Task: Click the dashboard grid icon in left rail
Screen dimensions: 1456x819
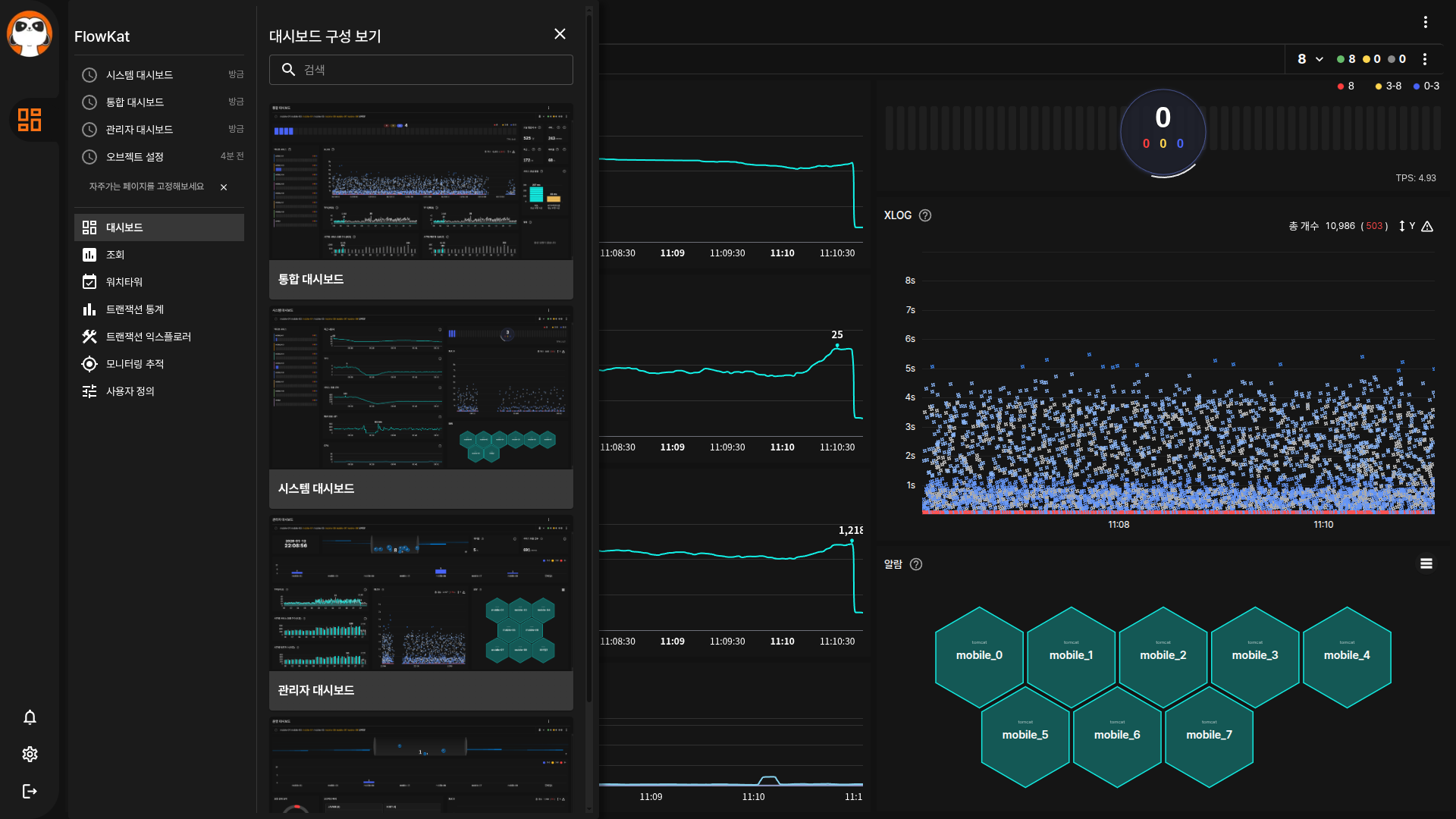Action: [30, 120]
